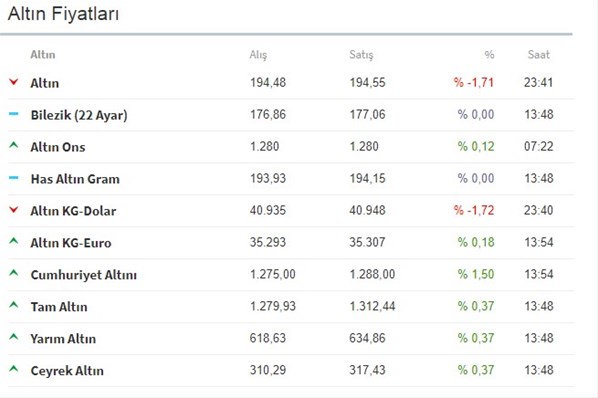Viewport: 598px width, 398px height.
Task: Open the Cumhuriyet Altını link
Action: [84, 275]
